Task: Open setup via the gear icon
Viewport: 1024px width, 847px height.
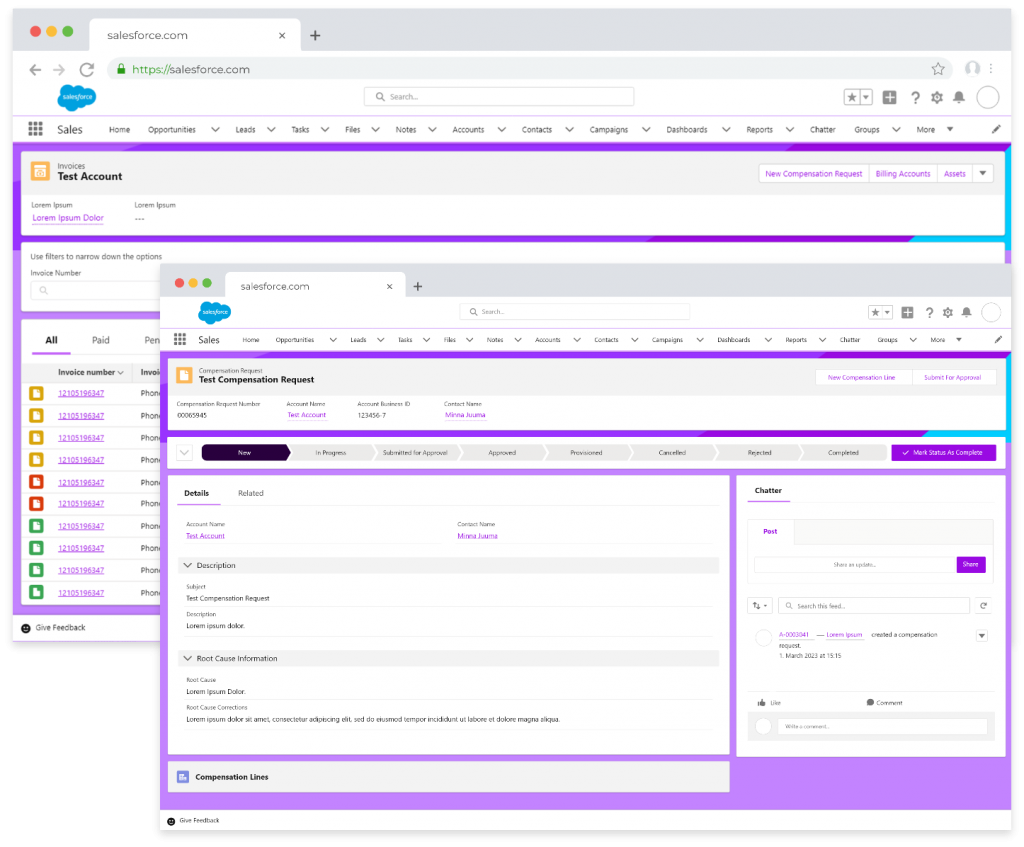Action: point(947,312)
